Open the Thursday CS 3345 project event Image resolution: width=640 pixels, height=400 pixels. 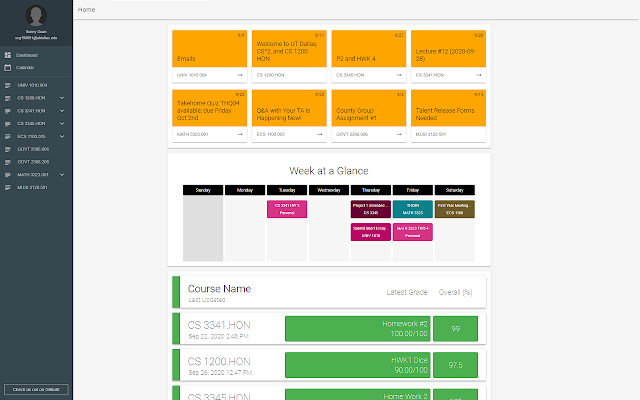pos(371,209)
